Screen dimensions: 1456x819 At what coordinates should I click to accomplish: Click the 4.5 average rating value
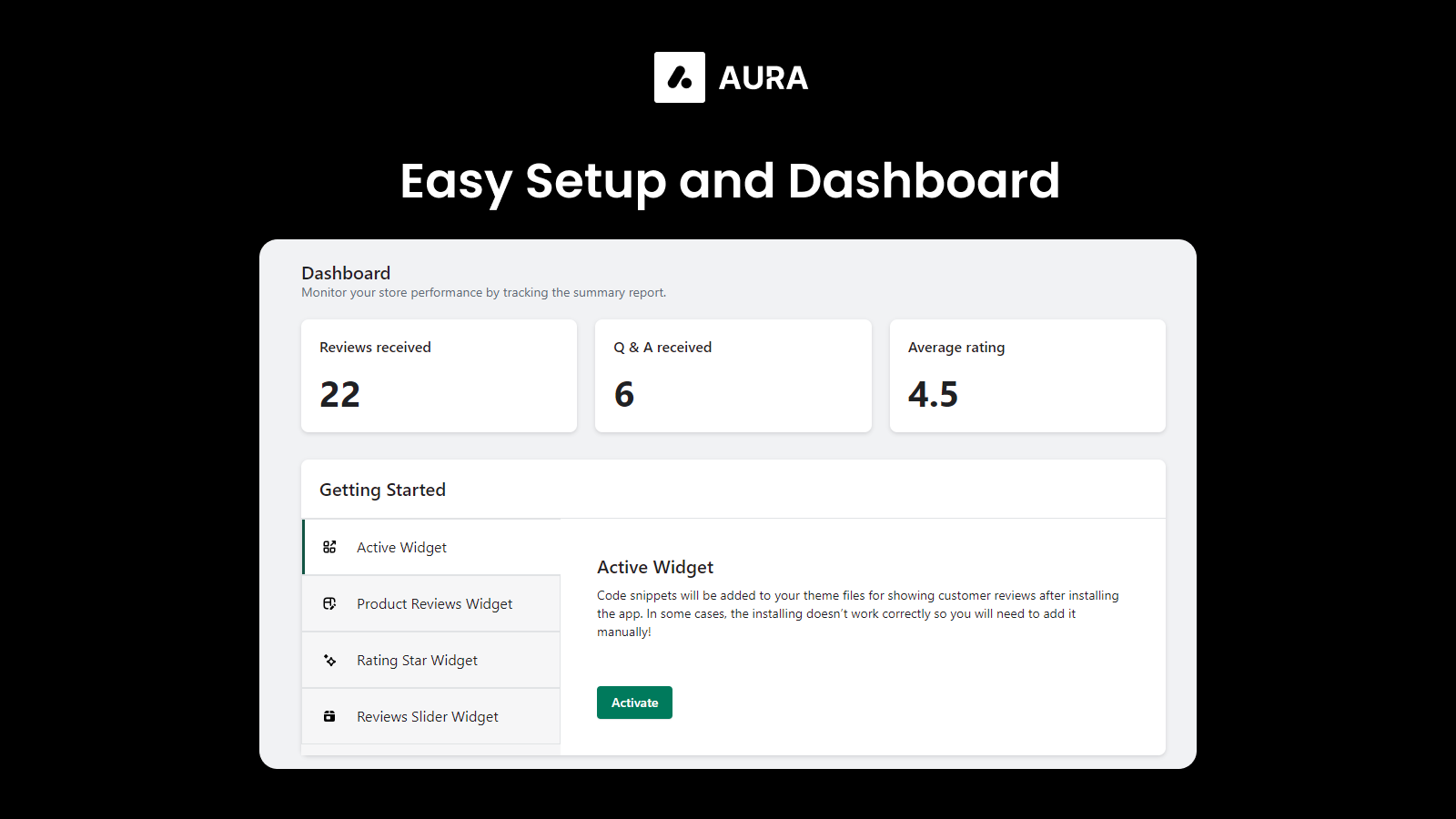(x=933, y=394)
